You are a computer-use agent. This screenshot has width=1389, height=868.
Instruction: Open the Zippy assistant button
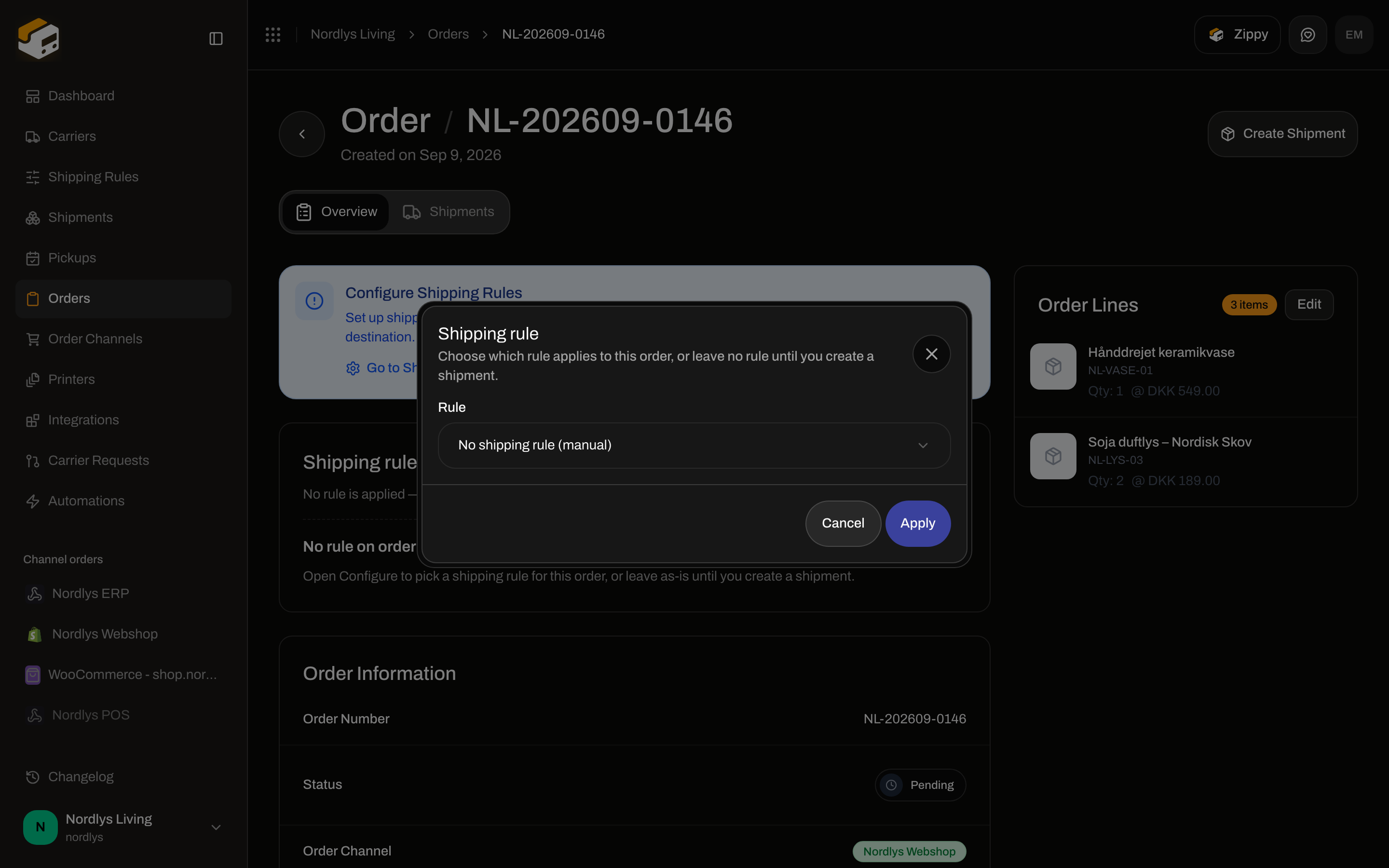coord(1237,34)
